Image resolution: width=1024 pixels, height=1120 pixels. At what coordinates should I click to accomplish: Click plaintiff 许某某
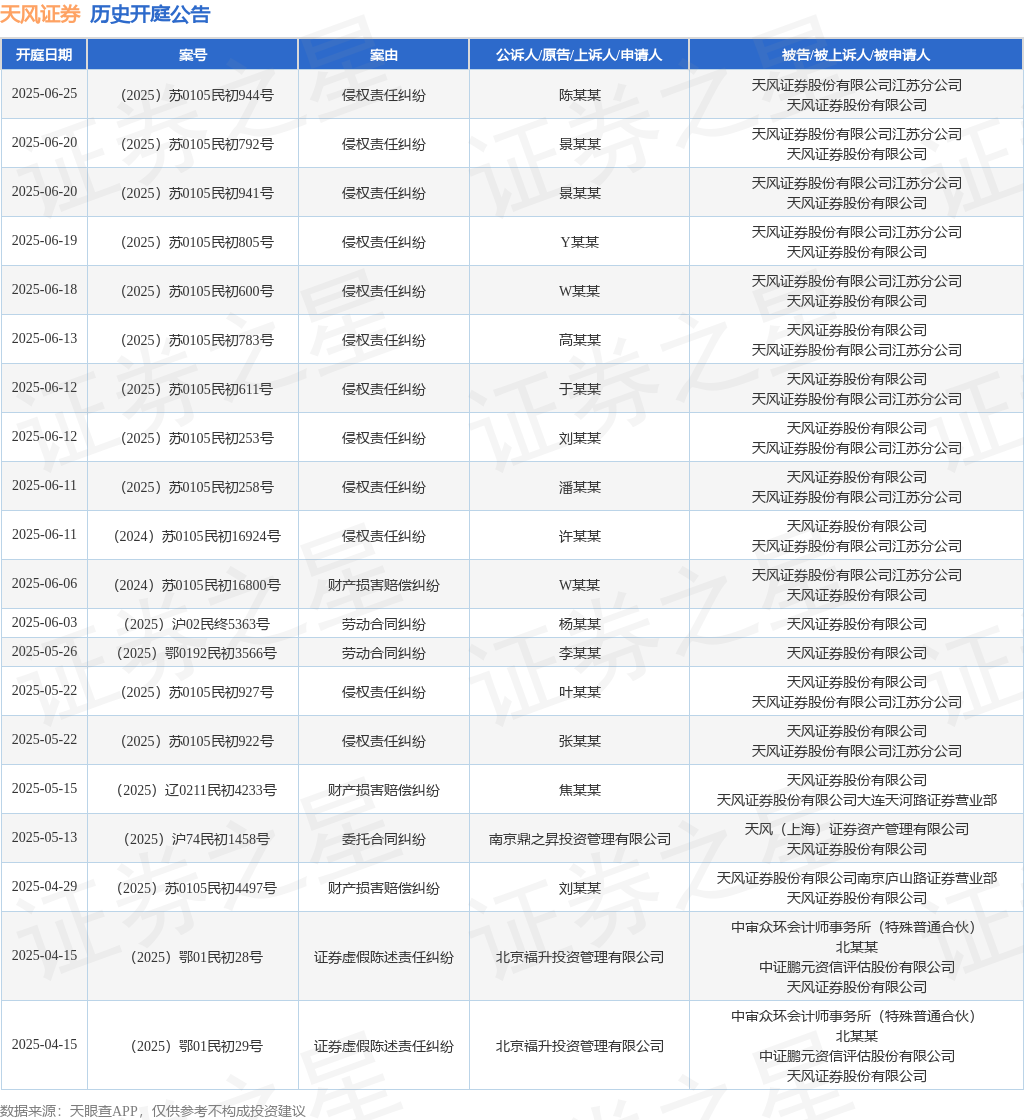coord(579,536)
